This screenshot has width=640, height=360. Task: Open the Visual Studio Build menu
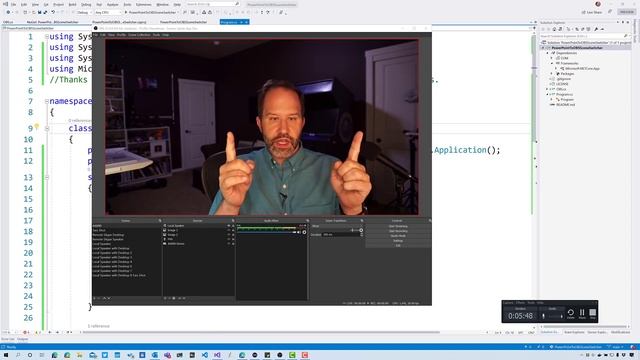[72, 4]
